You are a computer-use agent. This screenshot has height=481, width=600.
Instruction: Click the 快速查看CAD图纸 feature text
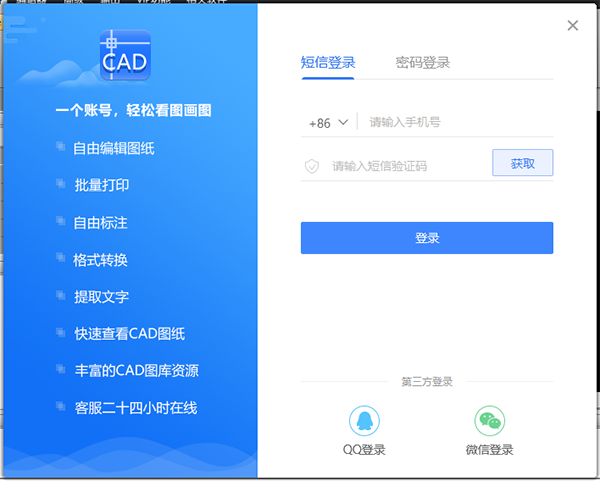pos(130,334)
